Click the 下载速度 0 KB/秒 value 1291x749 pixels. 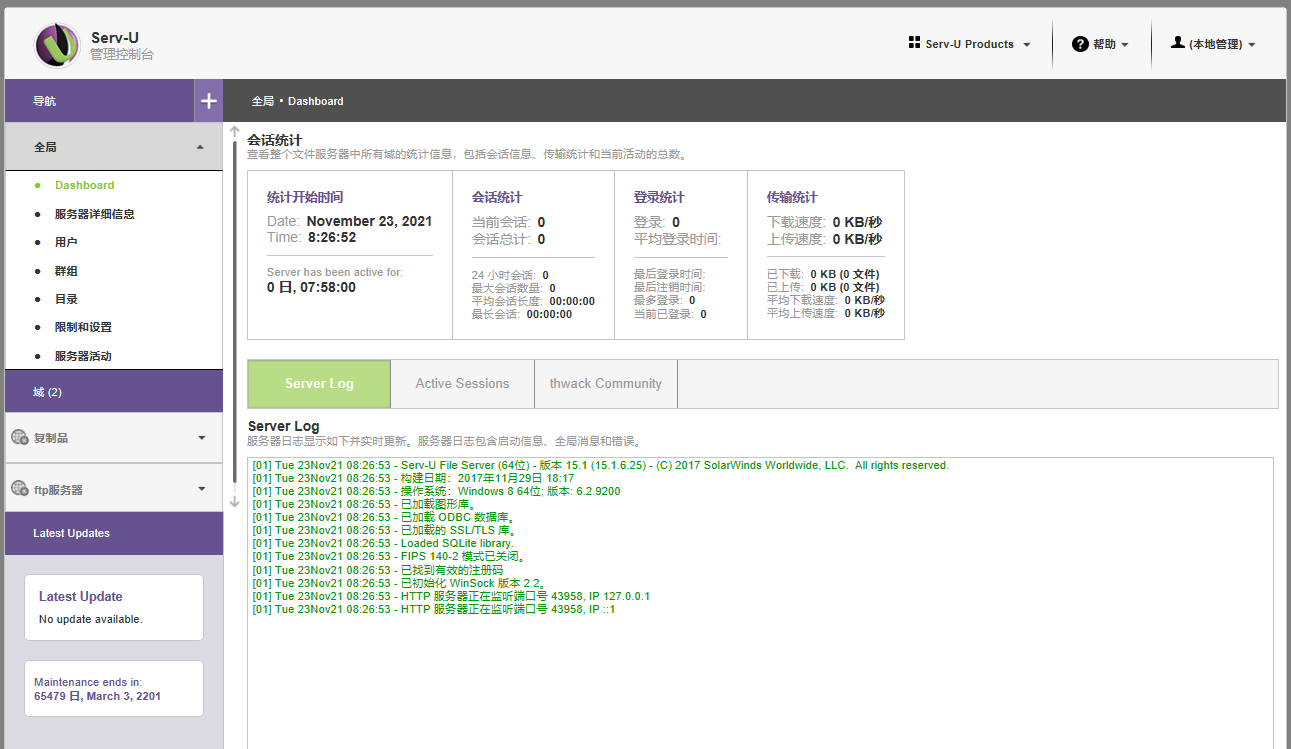(x=857, y=222)
